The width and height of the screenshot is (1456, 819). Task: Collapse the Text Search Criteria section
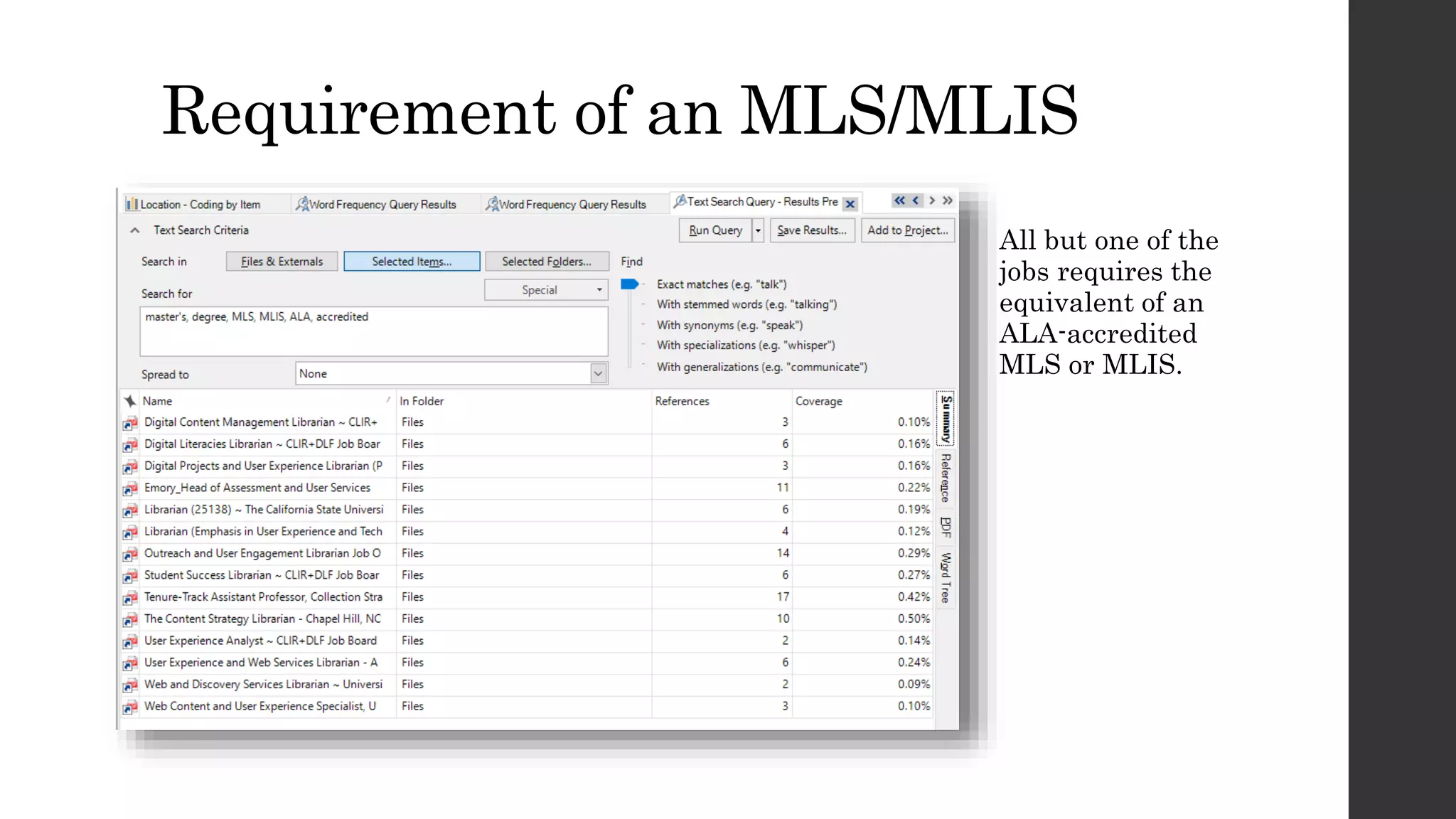[134, 230]
